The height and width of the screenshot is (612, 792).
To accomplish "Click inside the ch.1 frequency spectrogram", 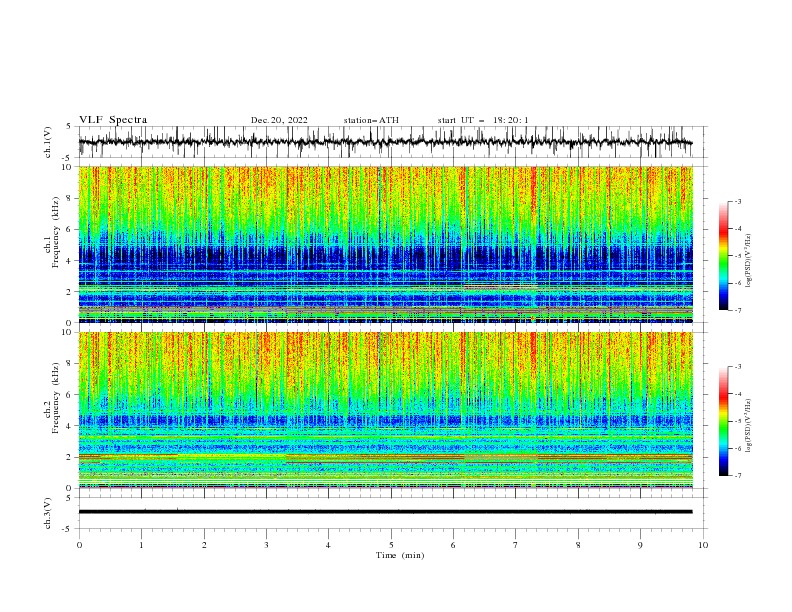I will click(x=385, y=244).
